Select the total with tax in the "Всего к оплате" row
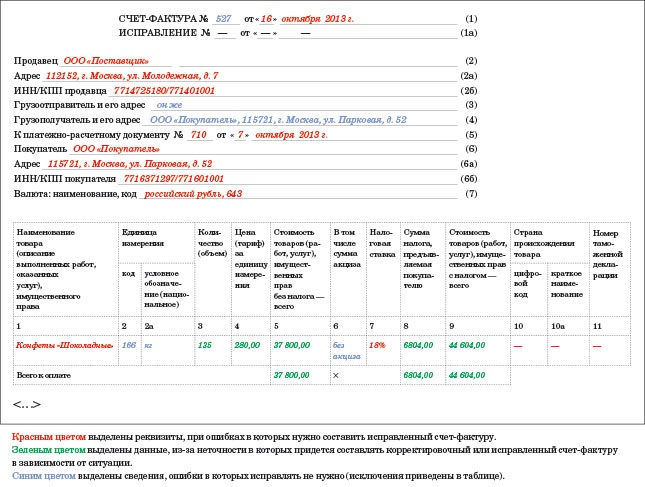 pos(467,374)
